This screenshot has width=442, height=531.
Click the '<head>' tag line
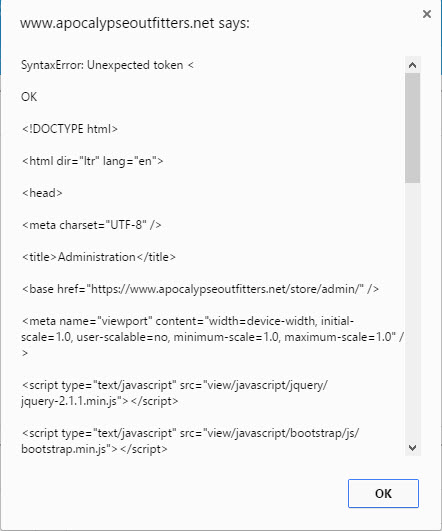[x=42, y=193]
